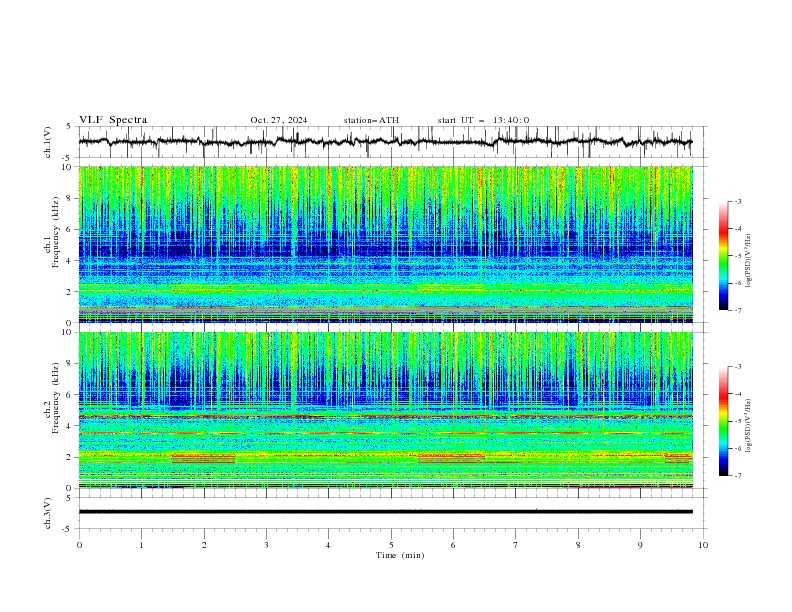Click the "log(PSD)(V²/Hz)" label beside ch.2 colorbar
This screenshot has width=792, height=612.
pos(749,426)
